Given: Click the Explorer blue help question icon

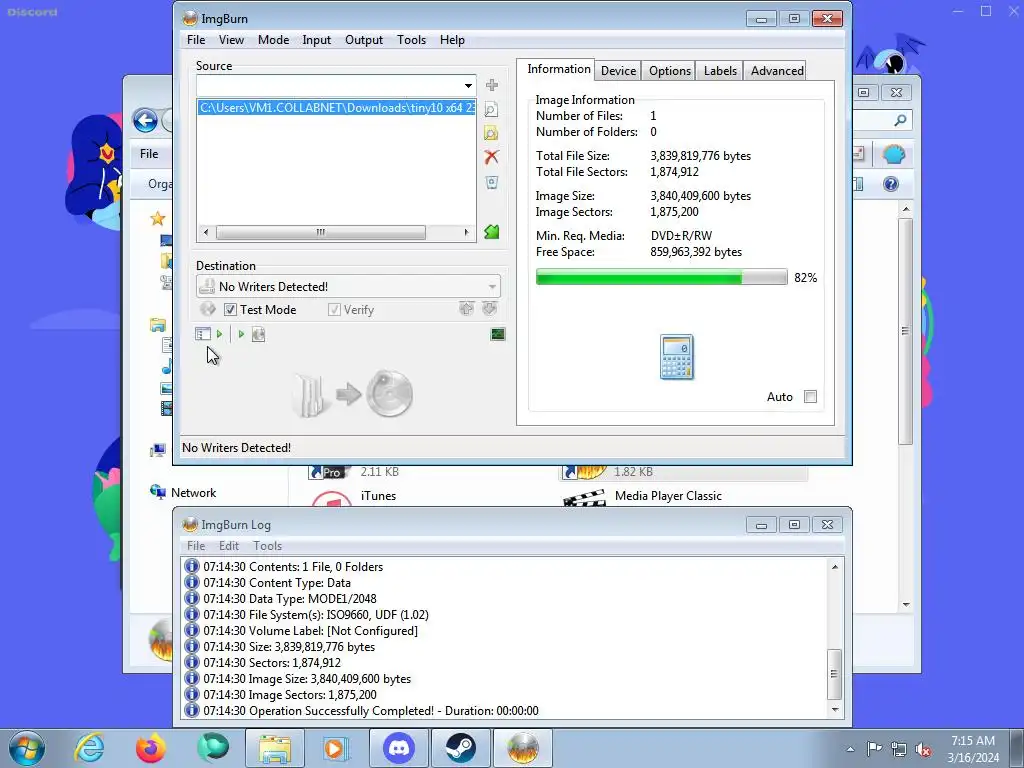Looking at the screenshot, I should pyautogui.click(x=891, y=184).
